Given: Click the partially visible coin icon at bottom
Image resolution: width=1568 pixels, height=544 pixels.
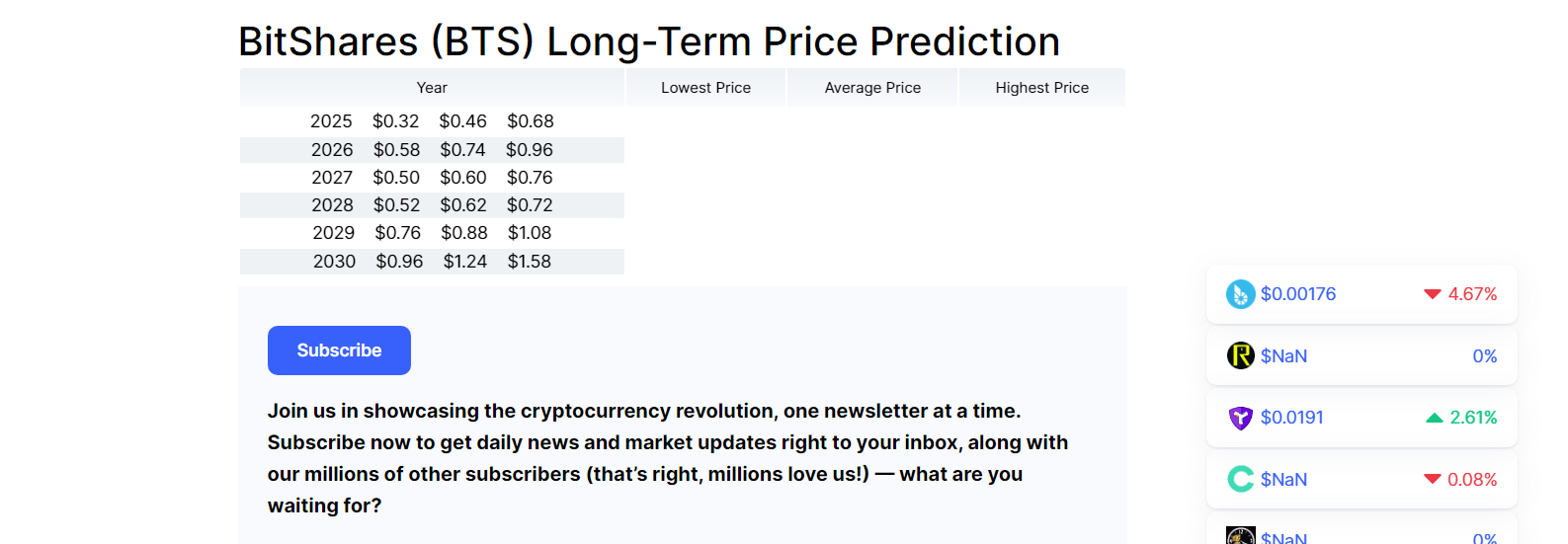Looking at the screenshot, I should click(1241, 536).
